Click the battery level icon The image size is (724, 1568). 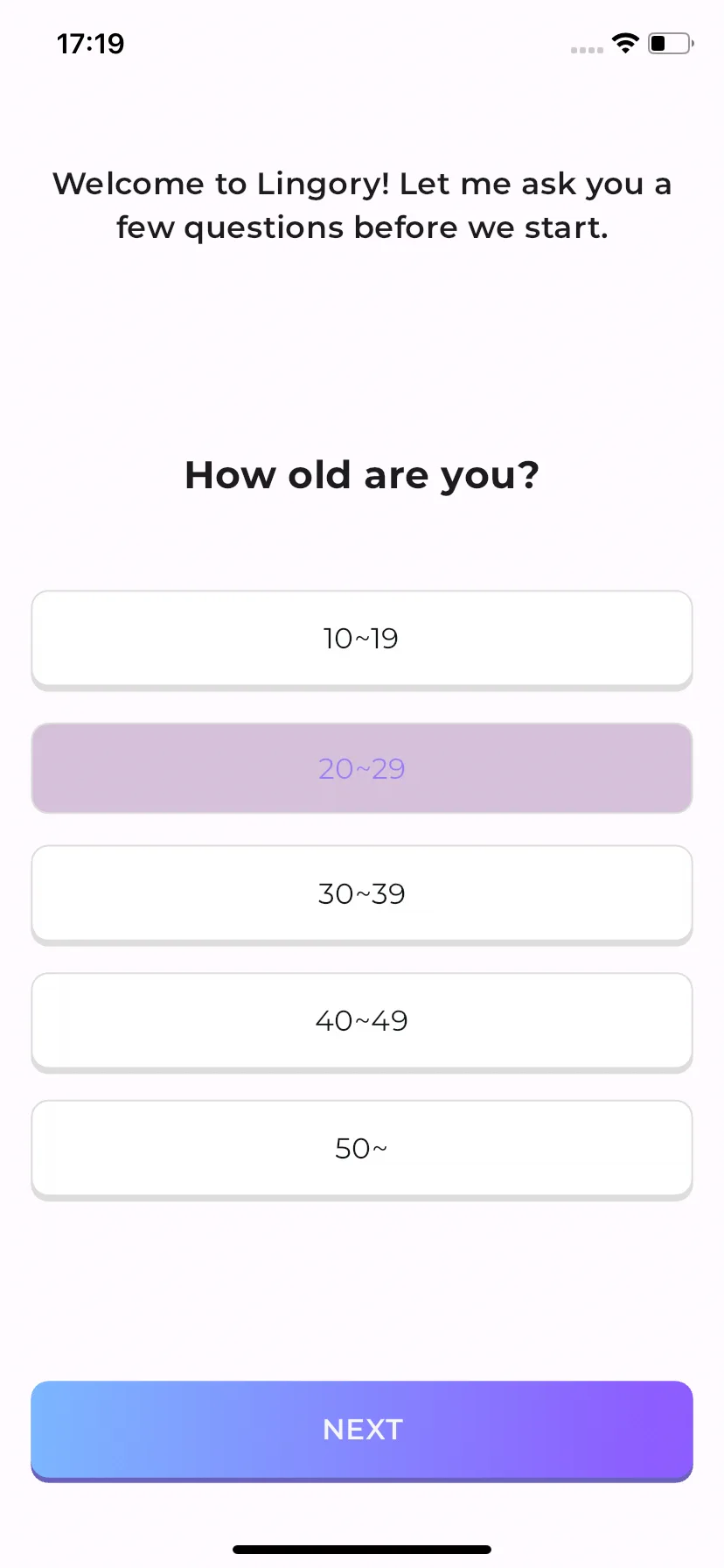click(671, 43)
